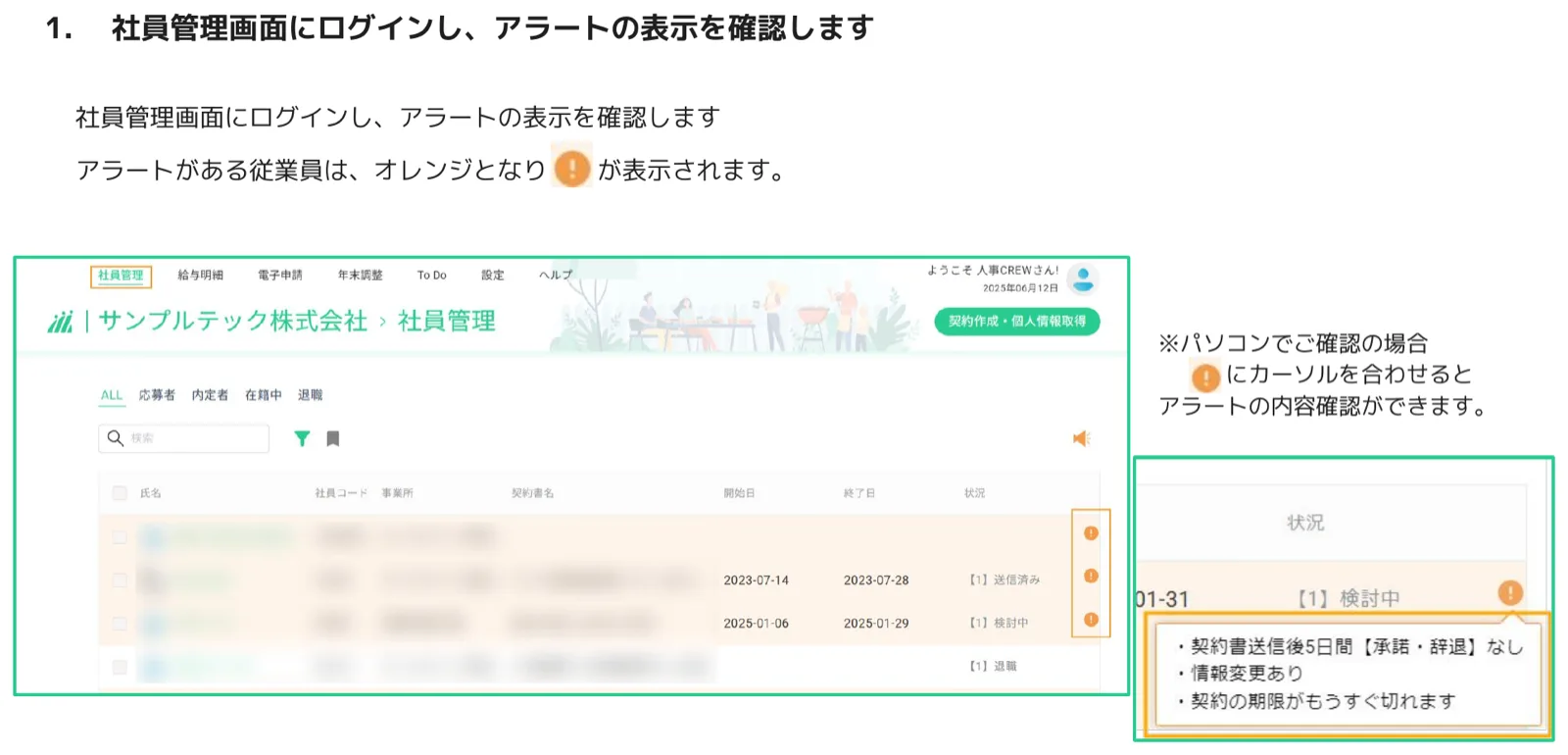The width and height of the screenshot is (1568, 755).
Task: Toggle the select-all checkbox in header
Action: [x=120, y=493]
